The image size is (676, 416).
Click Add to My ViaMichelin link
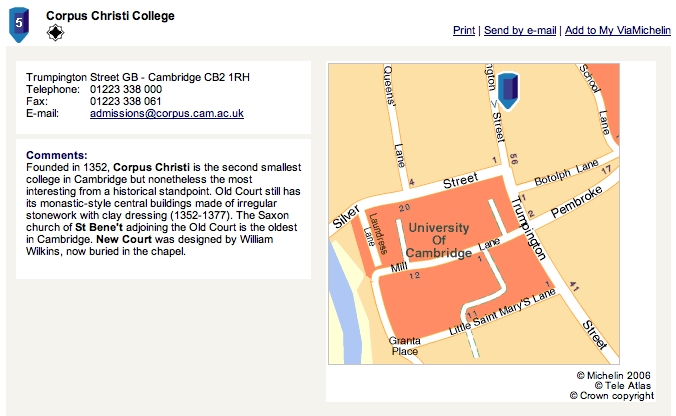click(618, 30)
